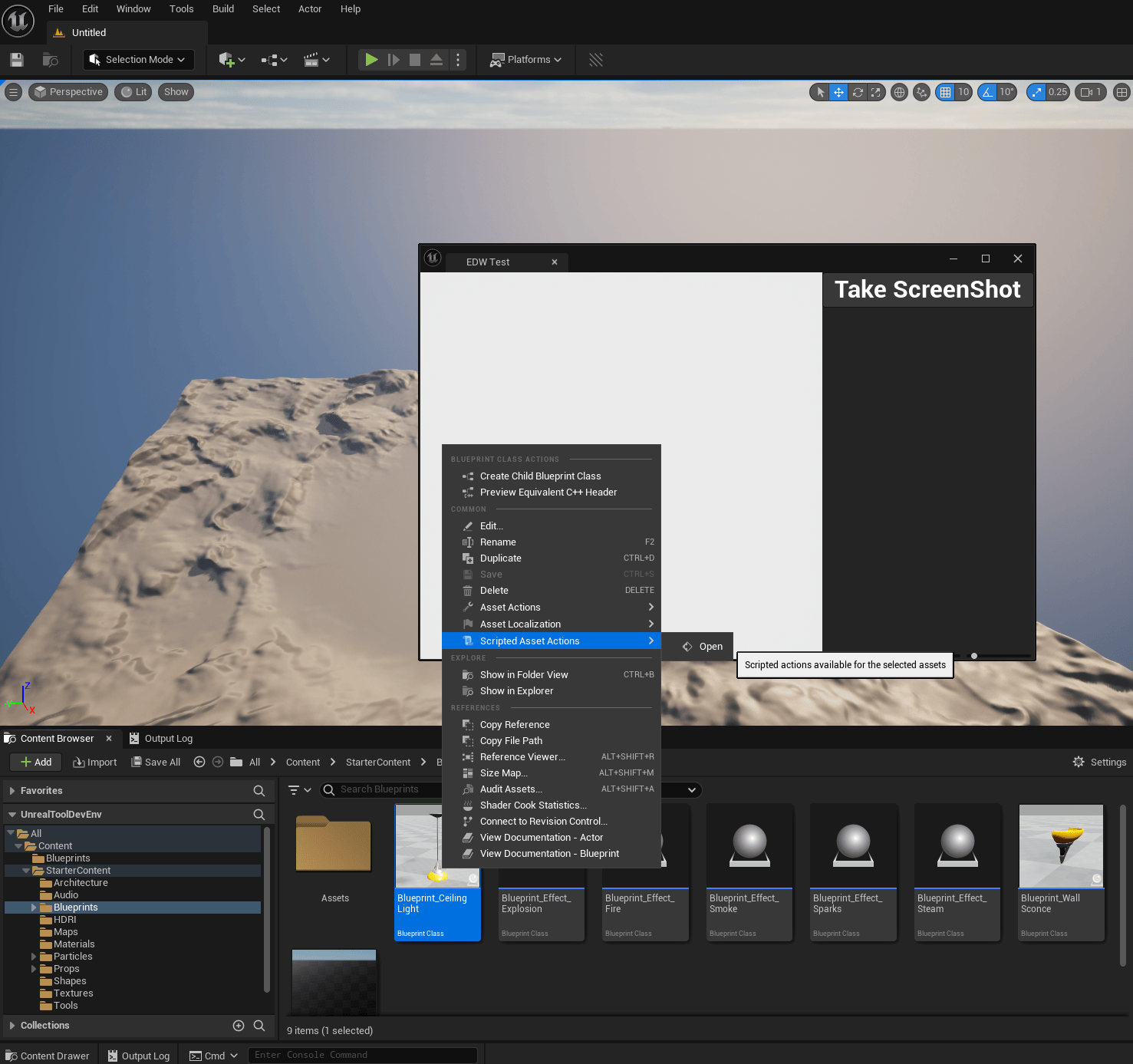
Task: Open the Perspective view mode menu
Action: 69,92
